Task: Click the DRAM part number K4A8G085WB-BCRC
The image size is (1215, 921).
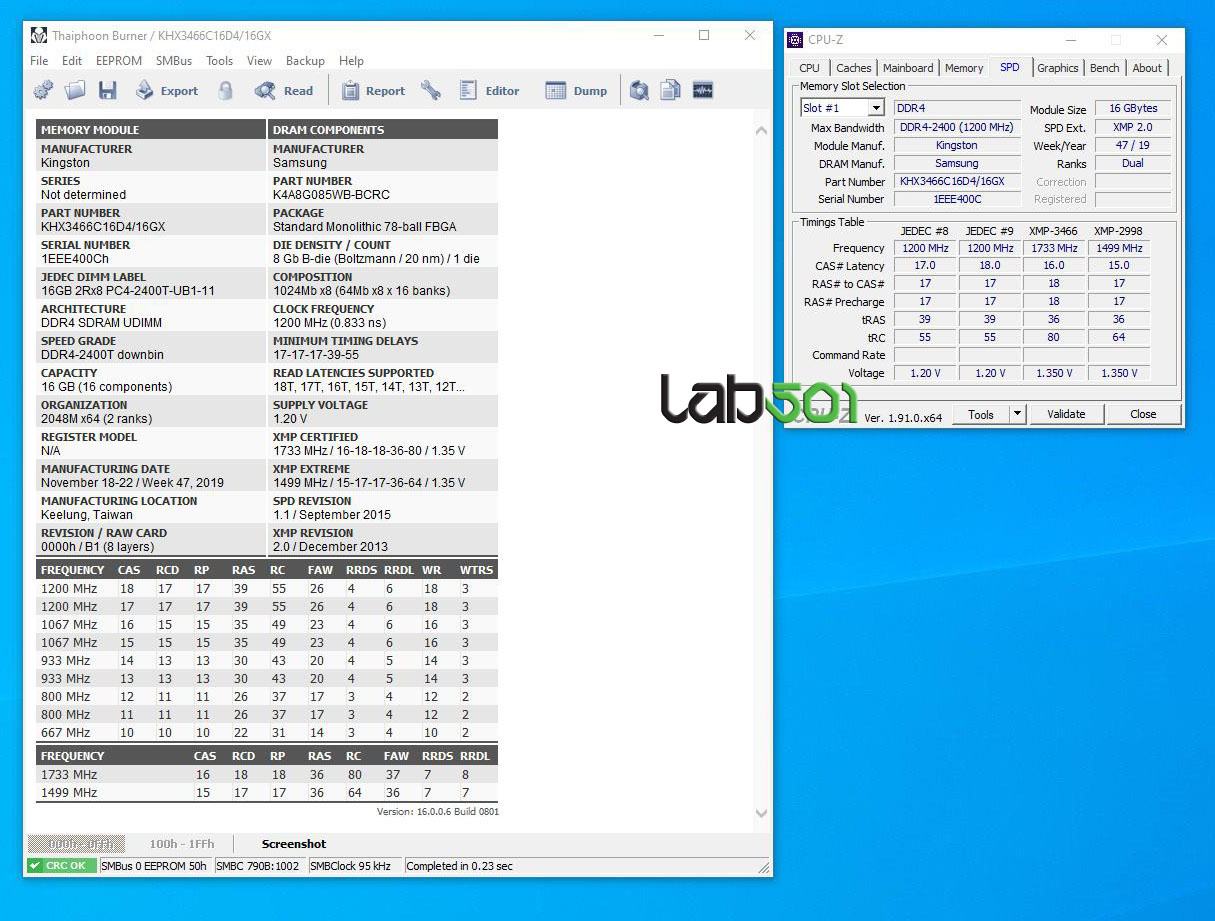Action: [331, 195]
